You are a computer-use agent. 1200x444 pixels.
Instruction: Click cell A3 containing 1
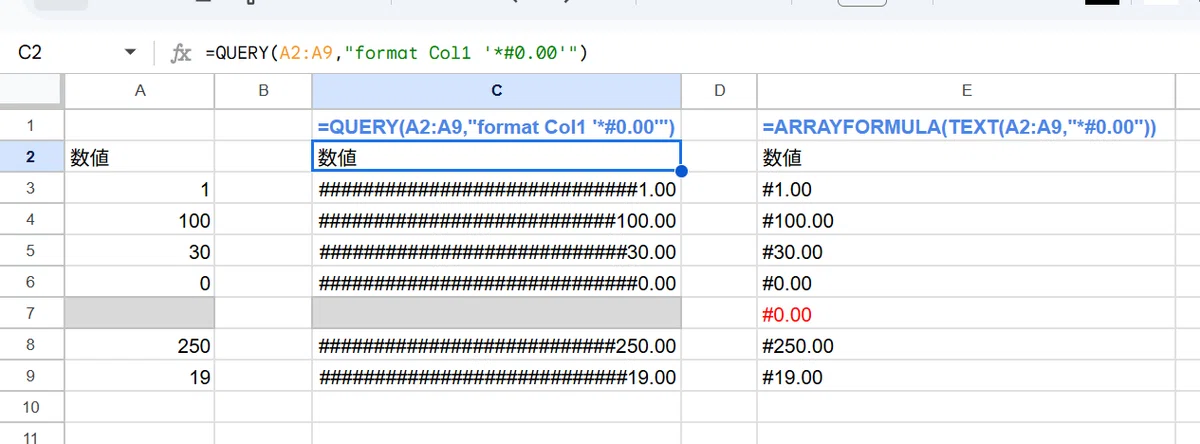139,189
